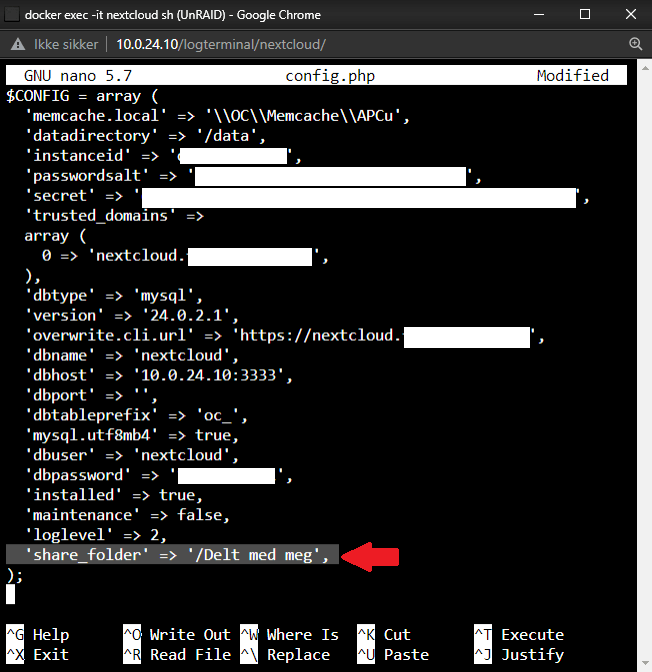Click the ^J Justify shortcut

tap(519, 654)
